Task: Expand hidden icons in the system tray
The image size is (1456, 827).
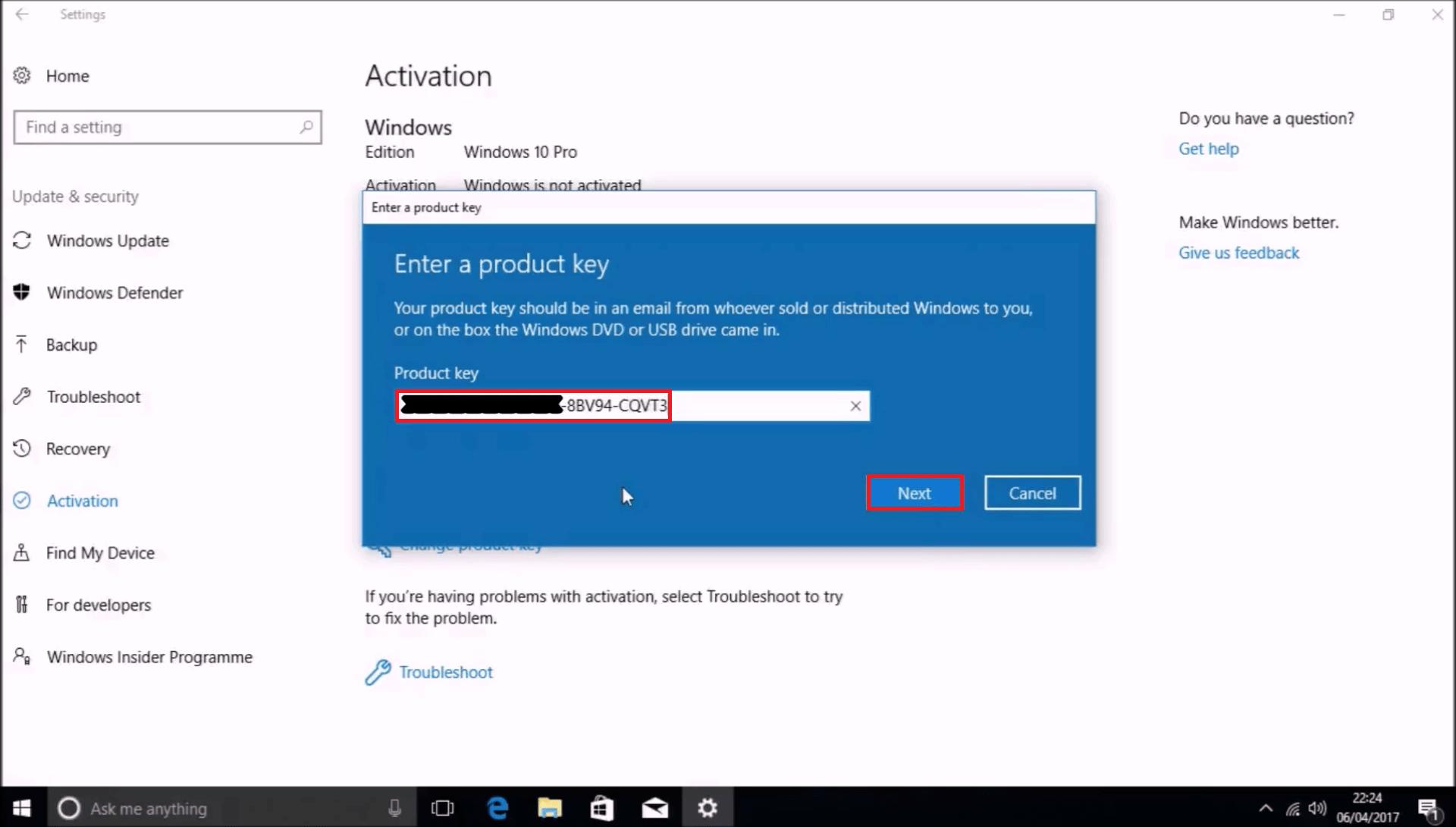Action: (1265, 807)
